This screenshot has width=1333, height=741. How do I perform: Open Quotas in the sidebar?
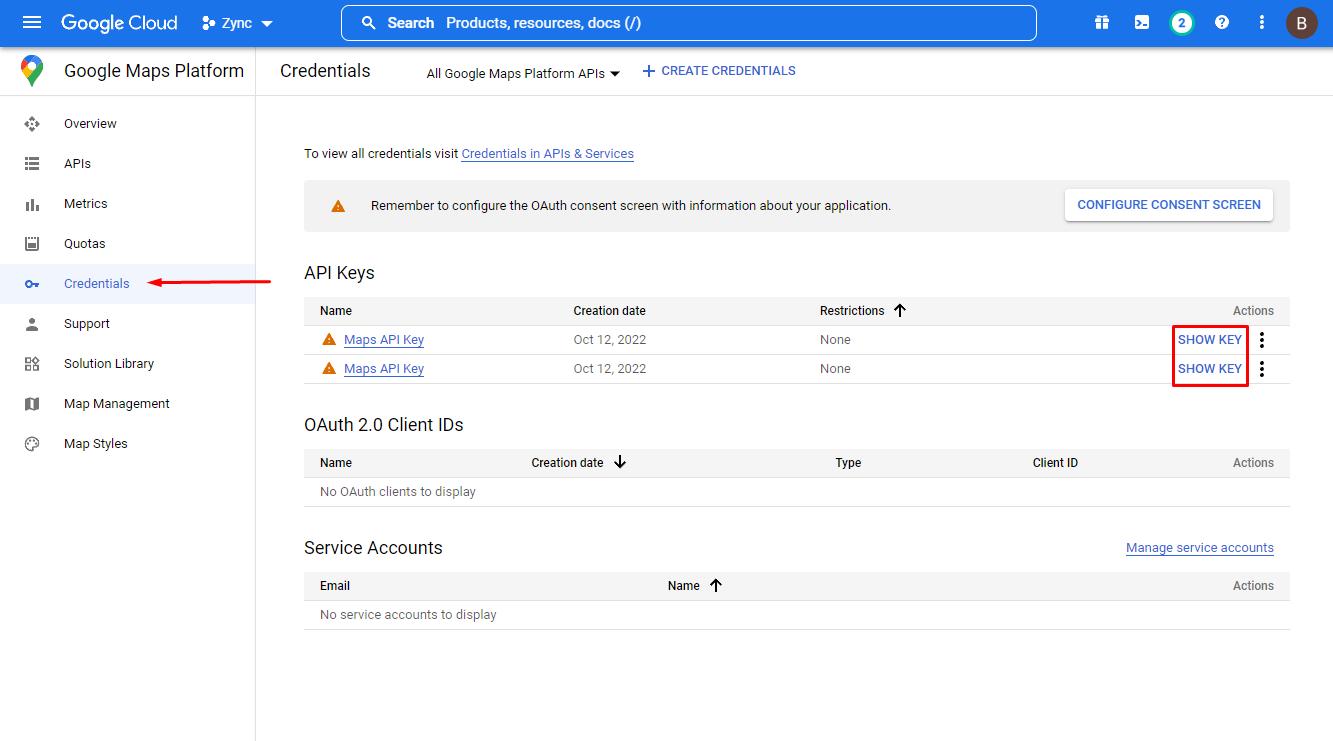pos(84,244)
